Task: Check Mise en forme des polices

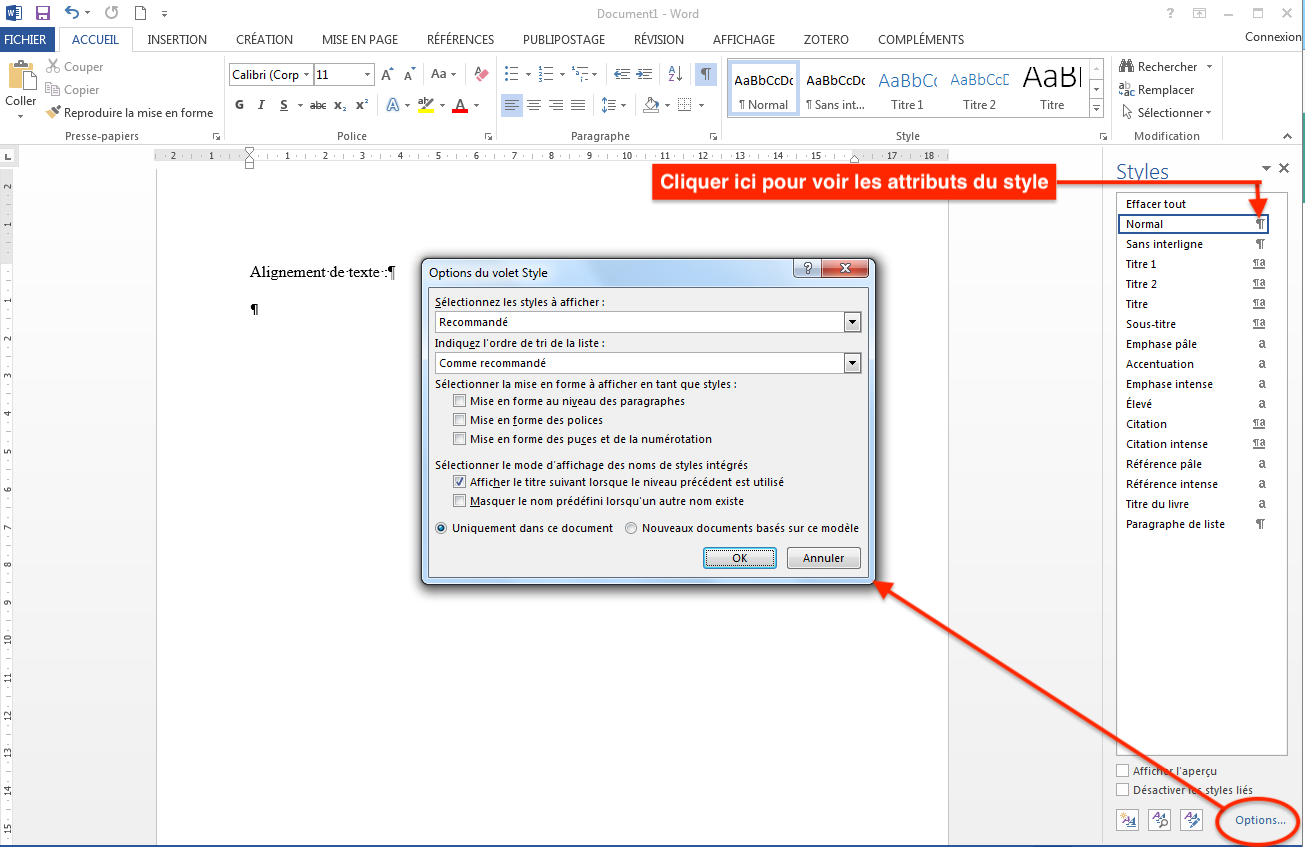Action: click(x=460, y=420)
